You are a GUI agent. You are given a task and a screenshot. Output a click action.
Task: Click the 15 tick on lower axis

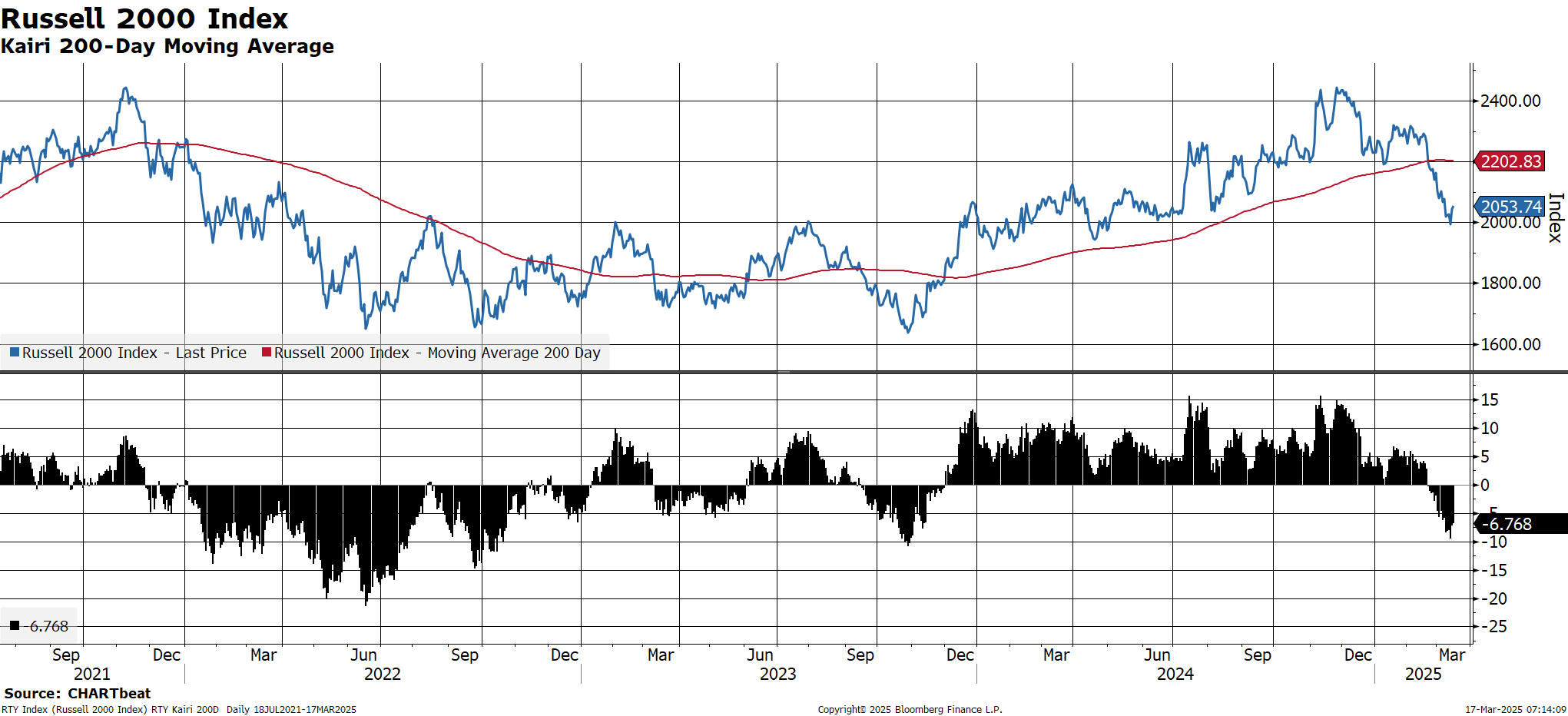[1490, 399]
